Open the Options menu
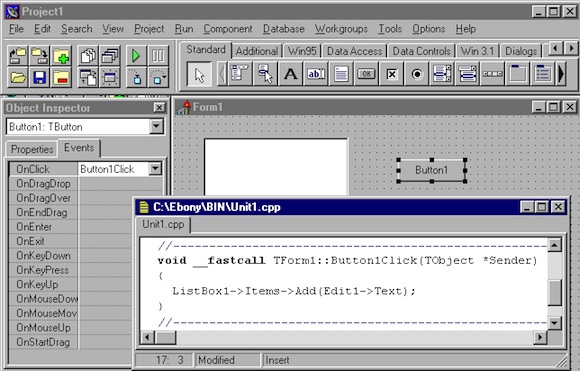The image size is (580, 371). 429,29
